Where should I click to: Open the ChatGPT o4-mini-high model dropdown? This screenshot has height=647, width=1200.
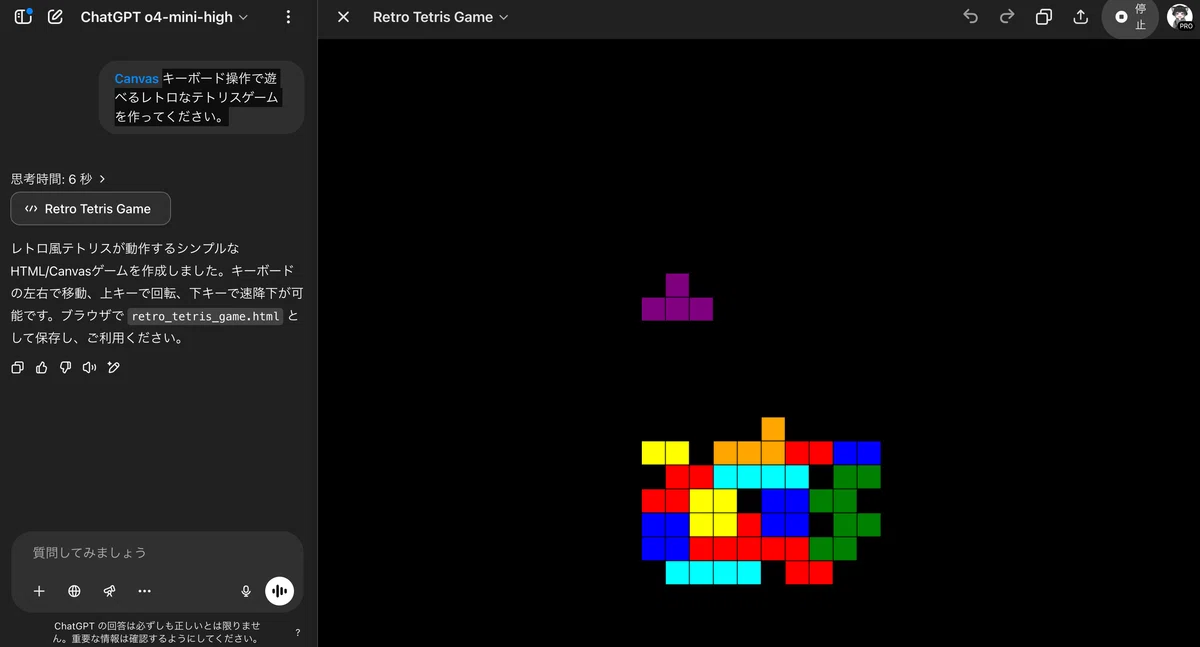click(164, 17)
